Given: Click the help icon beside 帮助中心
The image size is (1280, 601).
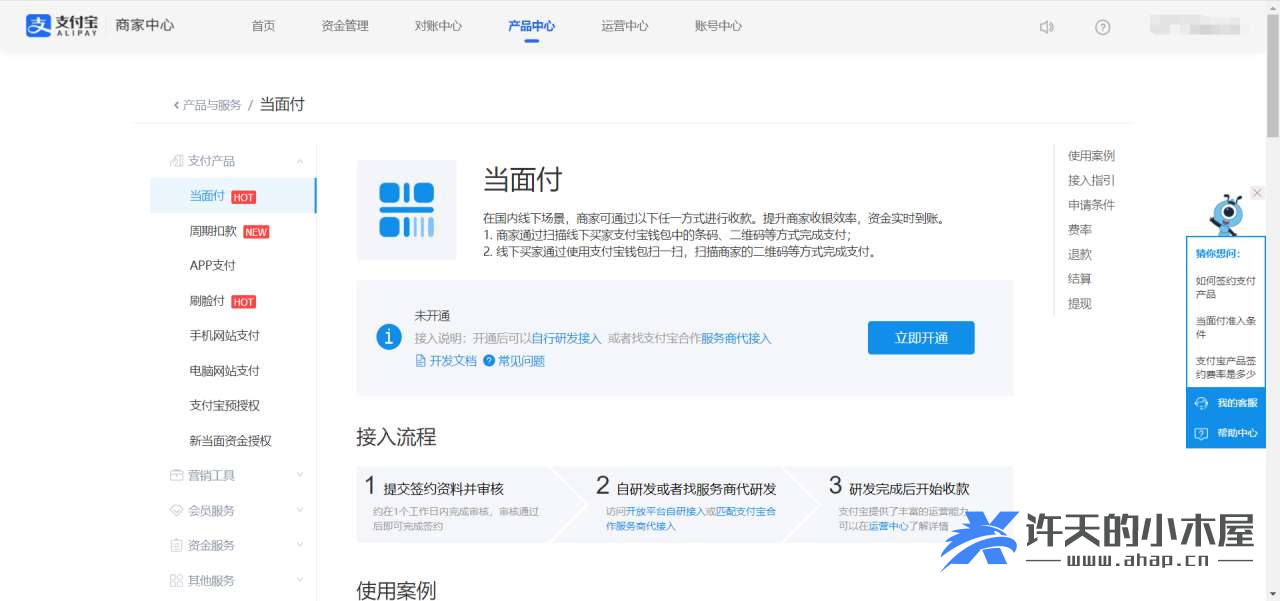Looking at the screenshot, I should 1202,433.
